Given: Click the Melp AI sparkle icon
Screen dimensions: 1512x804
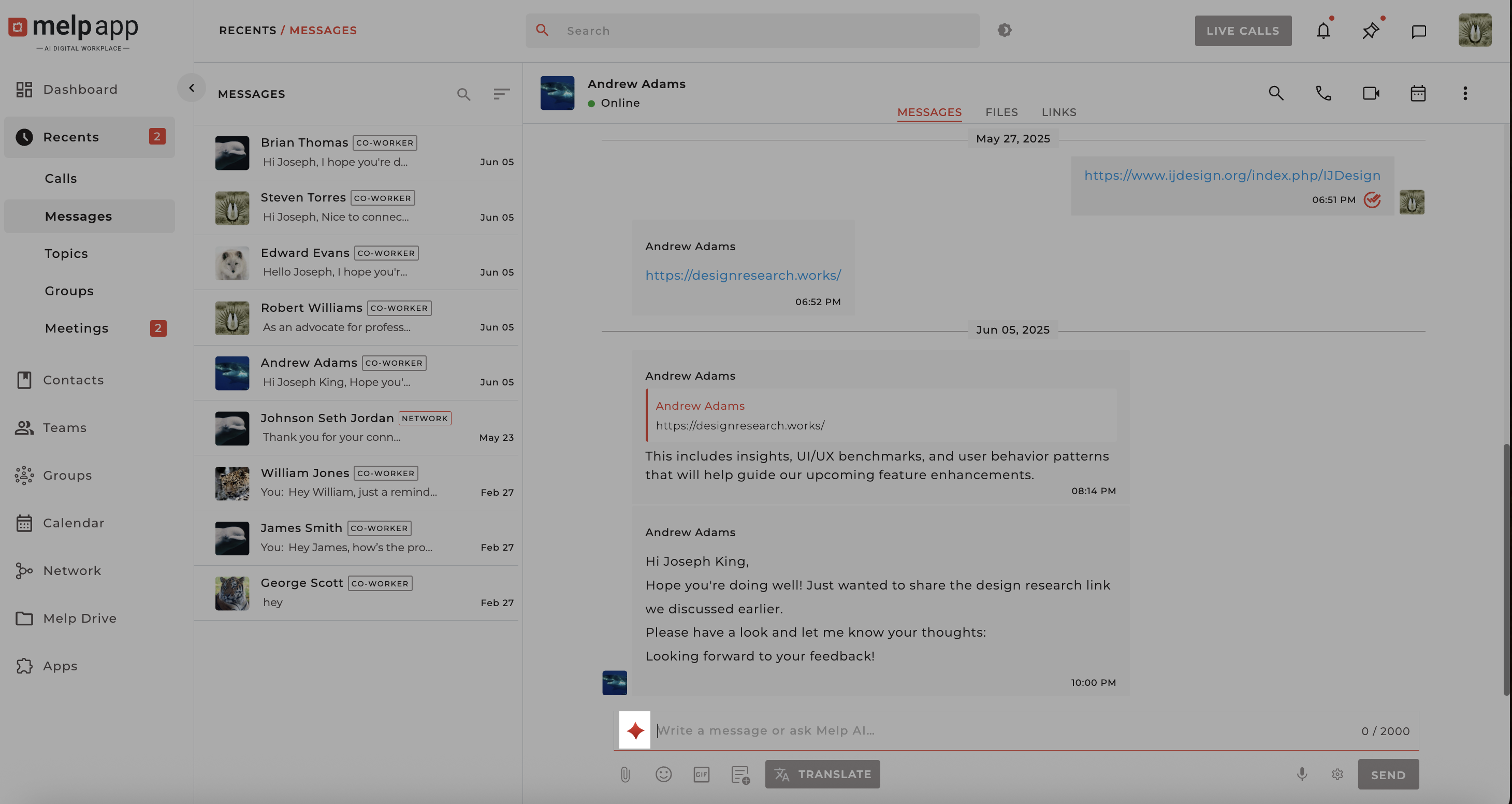Looking at the screenshot, I should pyautogui.click(x=634, y=730).
